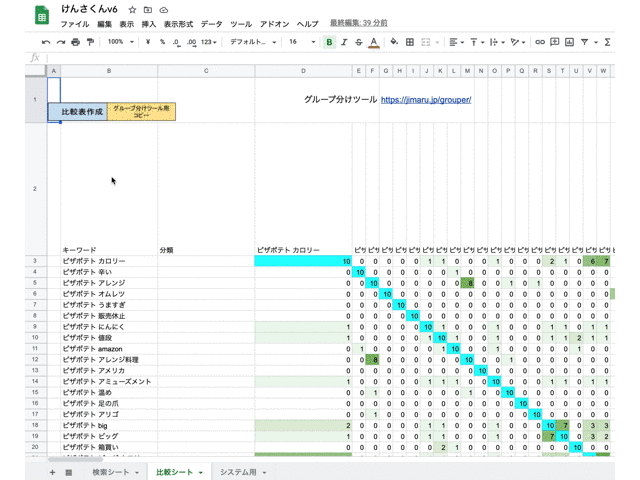640x480 pixels.
Task: Select the paint format roller tool
Action: click(x=90, y=42)
